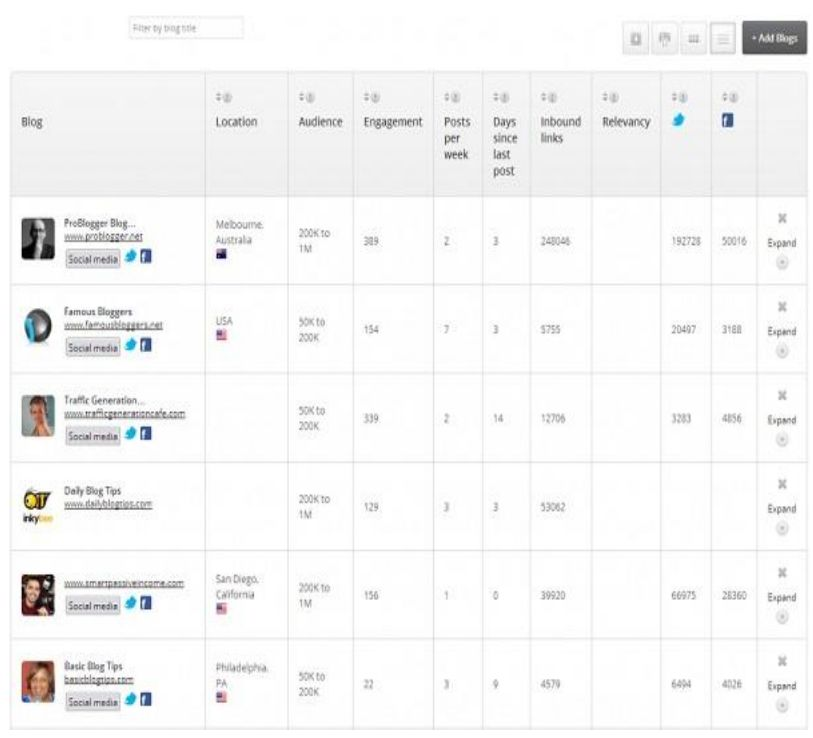Expand the Famous Bloggers row details
This screenshot has width=813, height=738.
coord(782,331)
